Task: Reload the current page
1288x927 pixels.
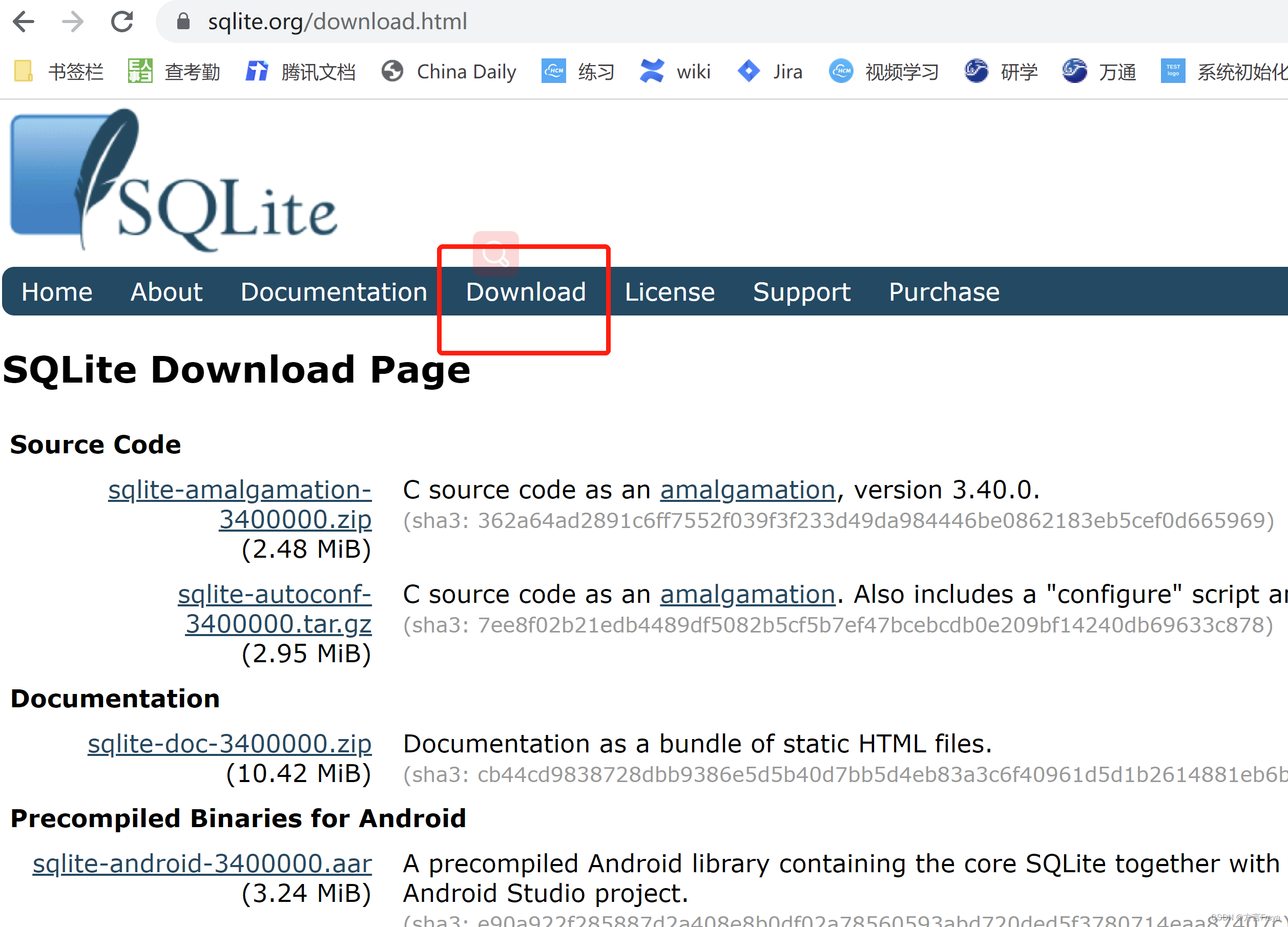Action: (122, 22)
